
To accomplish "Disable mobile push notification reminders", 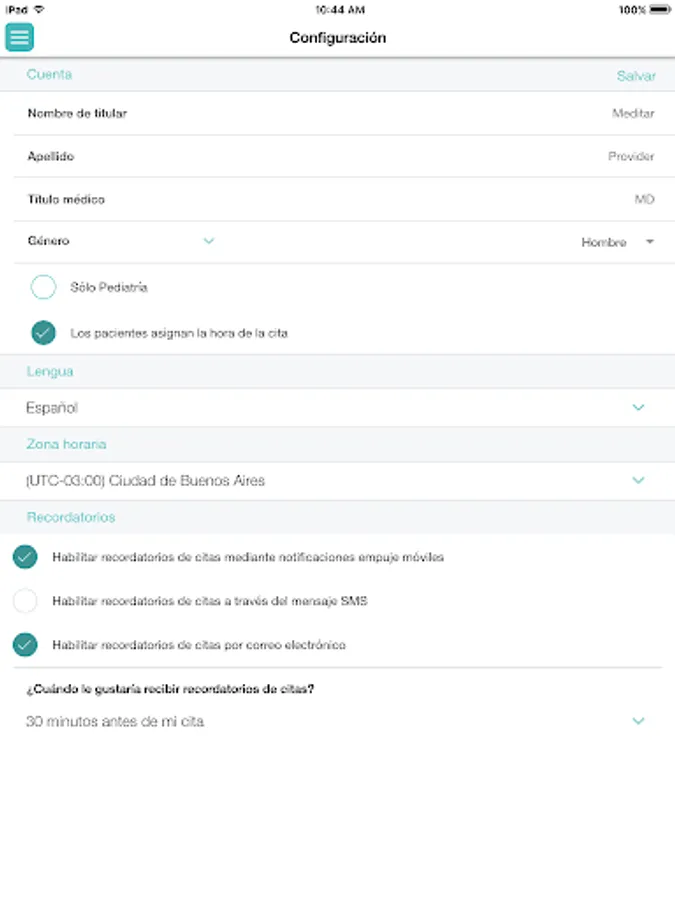I will tap(25, 557).
